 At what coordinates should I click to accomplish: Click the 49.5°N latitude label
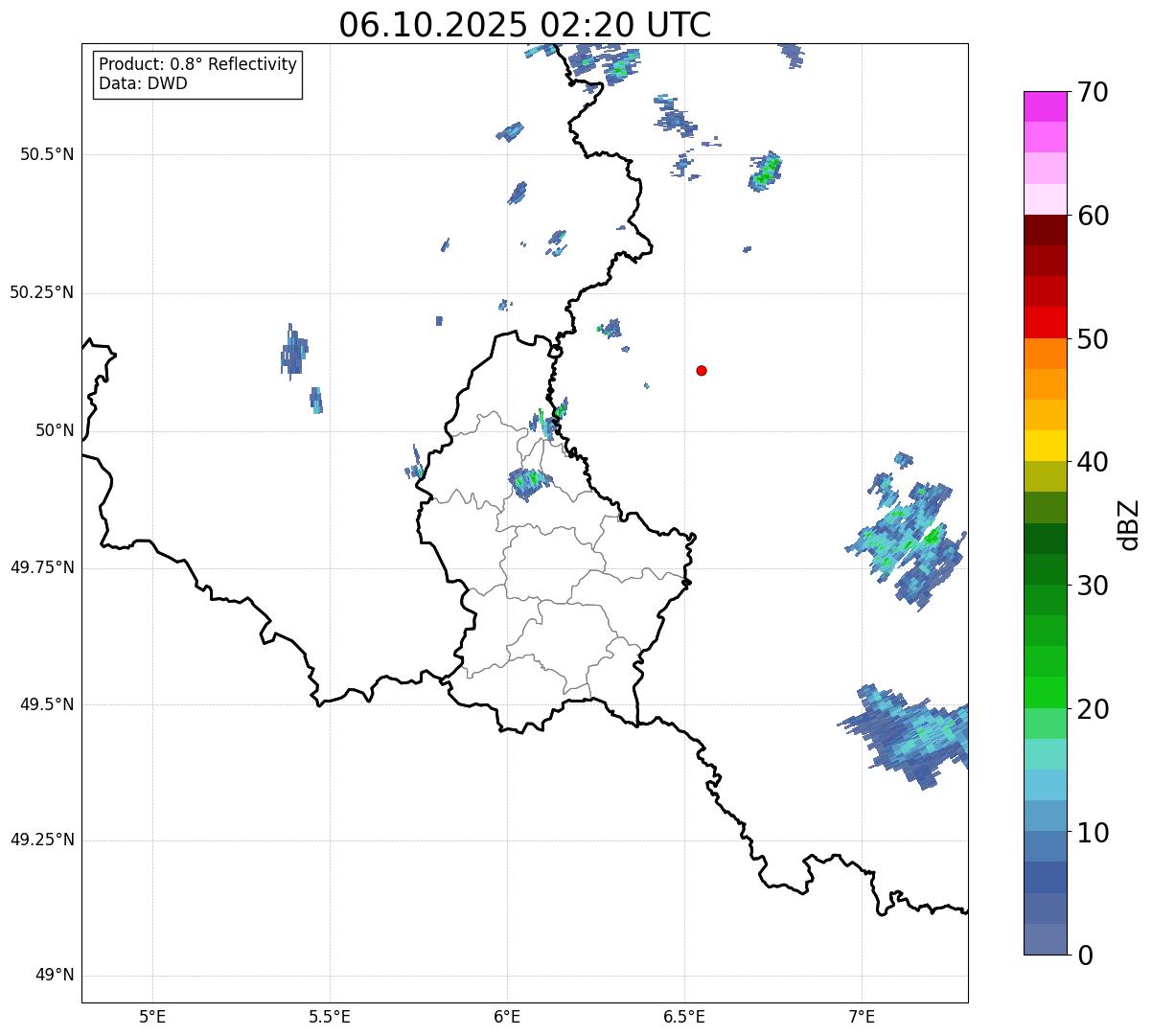coord(47,704)
